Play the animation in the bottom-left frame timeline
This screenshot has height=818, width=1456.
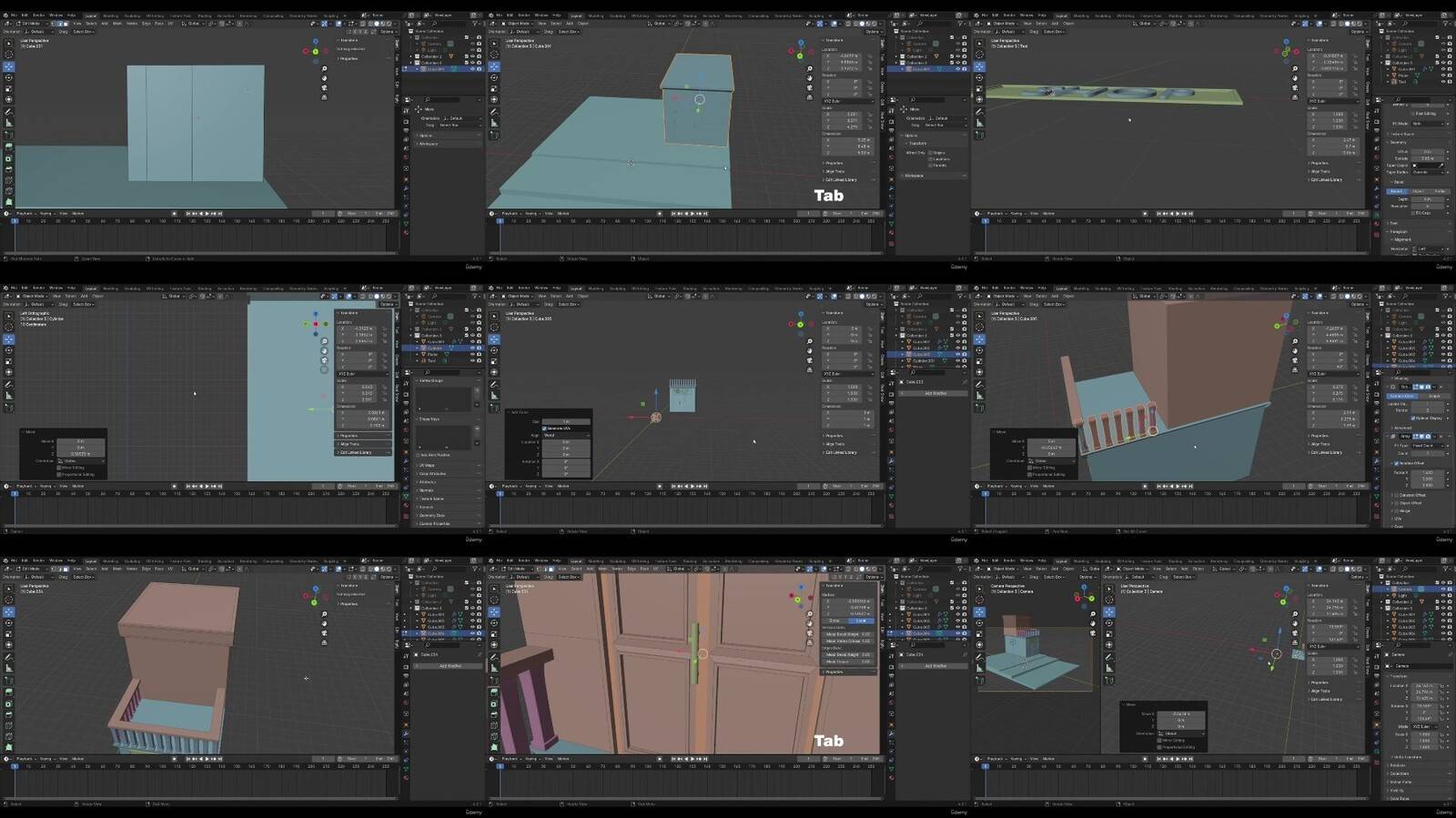click(x=208, y=759)
